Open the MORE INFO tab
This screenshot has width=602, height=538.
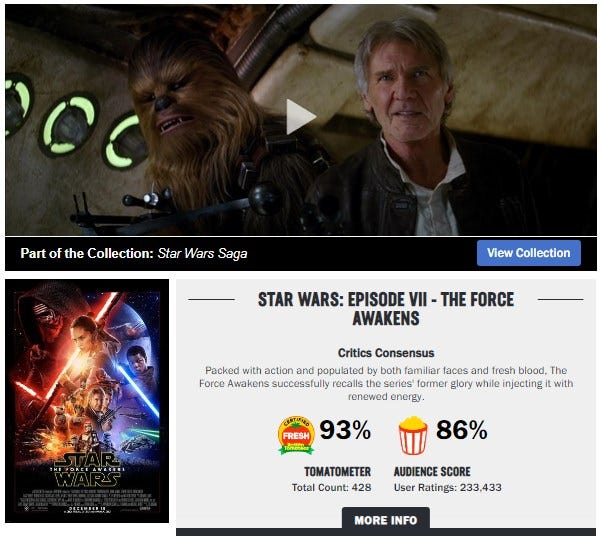click(x=386, y=520)
